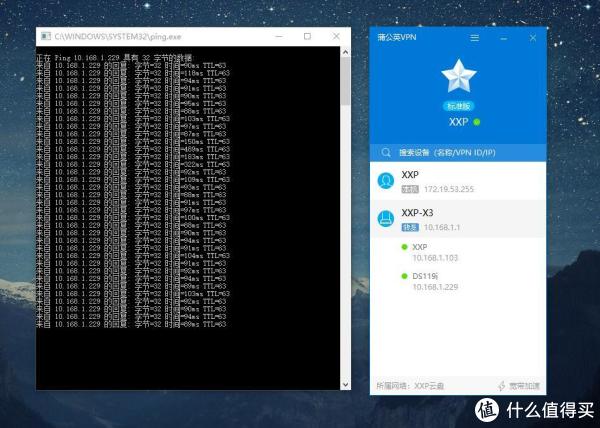Click the ping.exe console title bar icon
600x428 pixels.
pos(45,35)
